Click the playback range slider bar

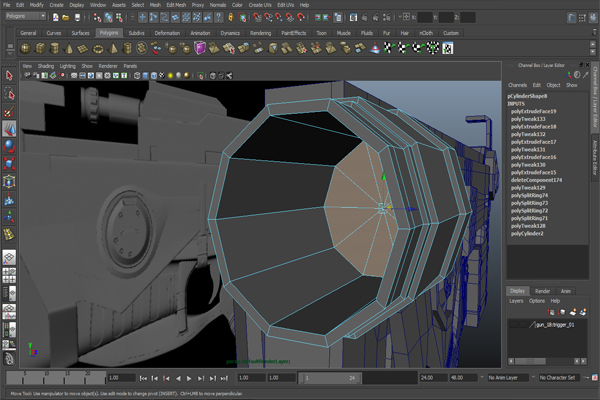[x=330, y=378]
